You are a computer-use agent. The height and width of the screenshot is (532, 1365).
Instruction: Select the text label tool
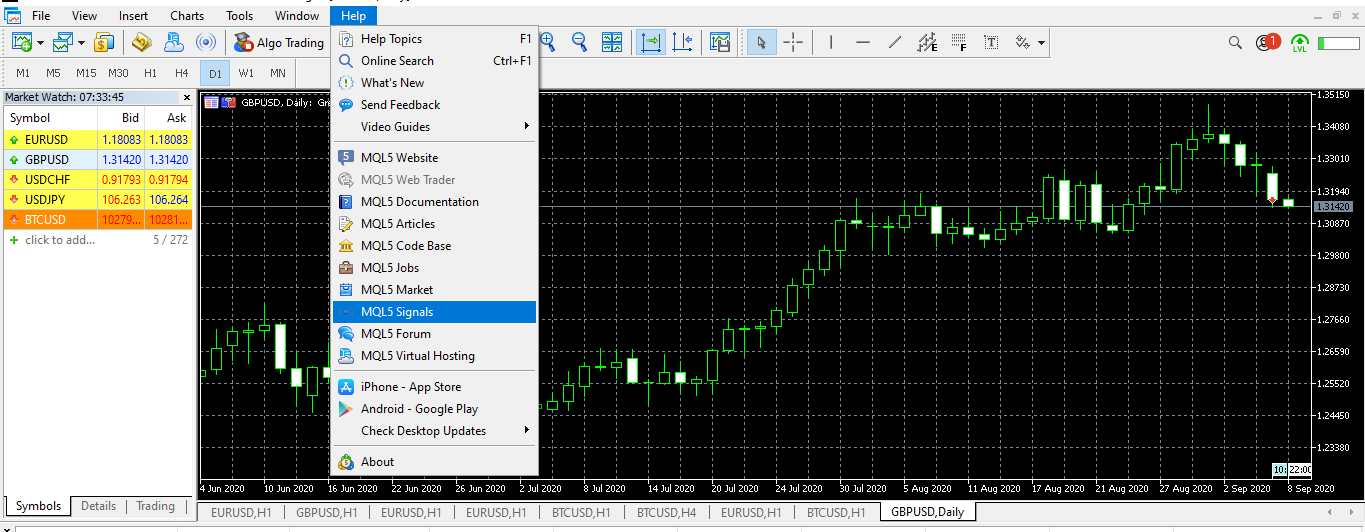(991, 42)
